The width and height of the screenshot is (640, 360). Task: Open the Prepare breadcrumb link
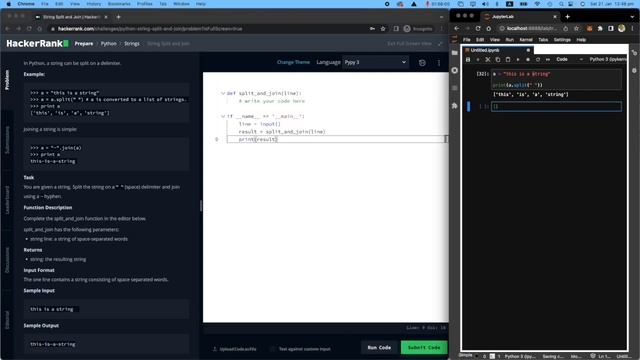84,43
